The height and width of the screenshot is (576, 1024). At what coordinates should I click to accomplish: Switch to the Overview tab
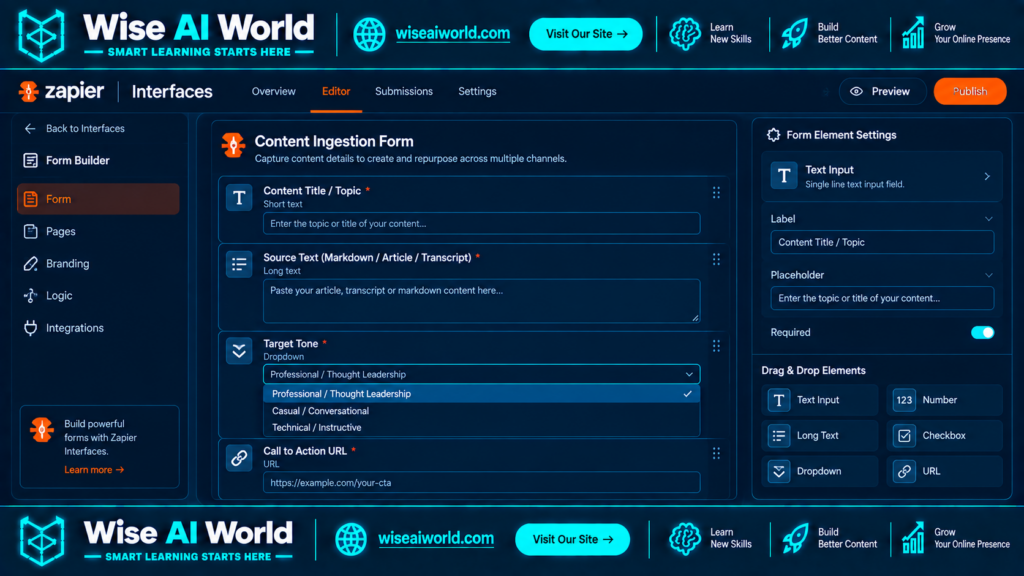[x=274, y=91]
